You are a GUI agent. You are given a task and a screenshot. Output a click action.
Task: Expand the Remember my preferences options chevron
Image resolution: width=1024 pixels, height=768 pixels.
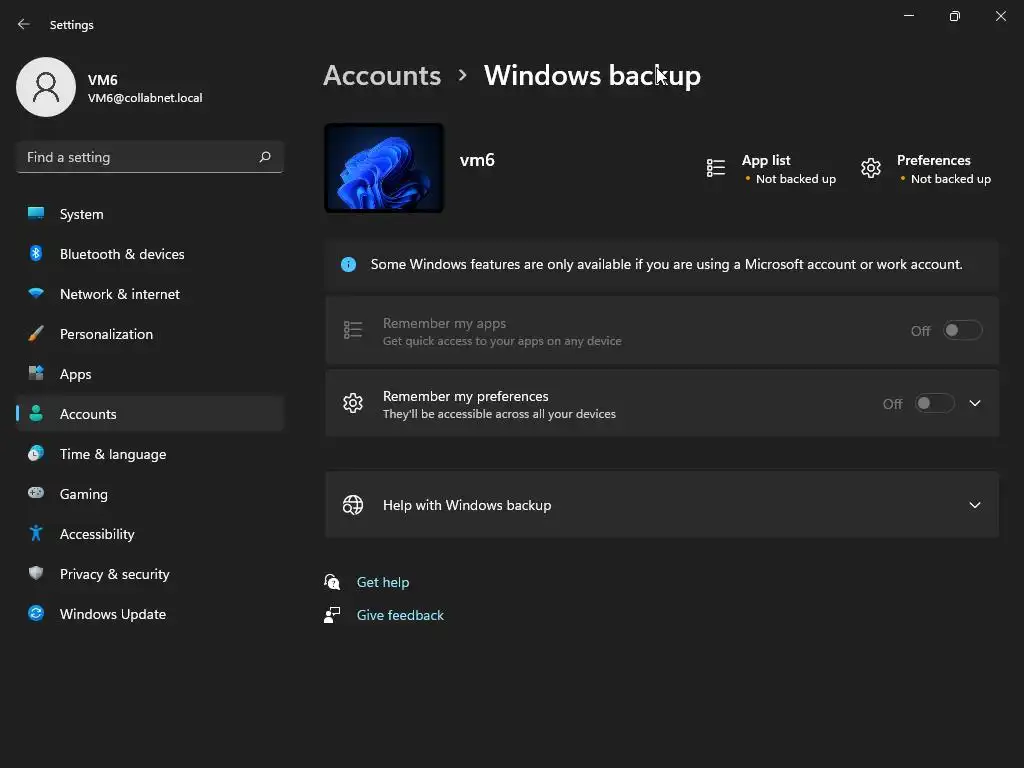975,404
